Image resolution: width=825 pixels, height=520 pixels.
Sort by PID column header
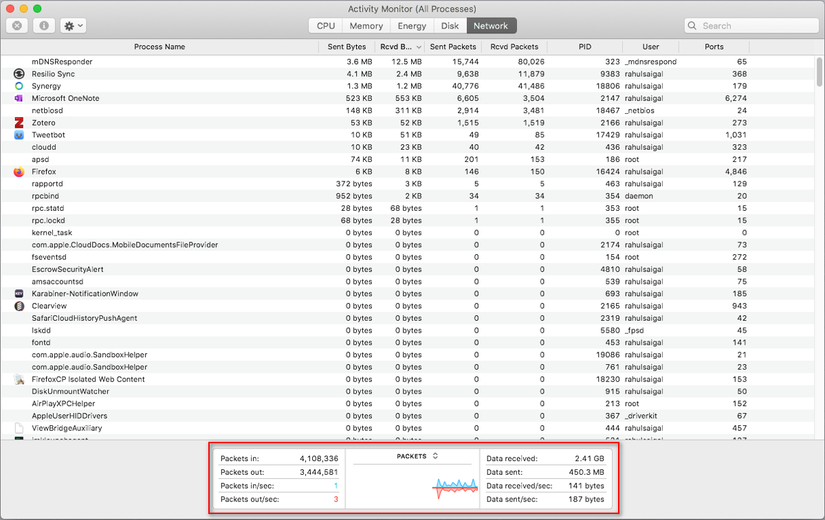tap(585, 47)
